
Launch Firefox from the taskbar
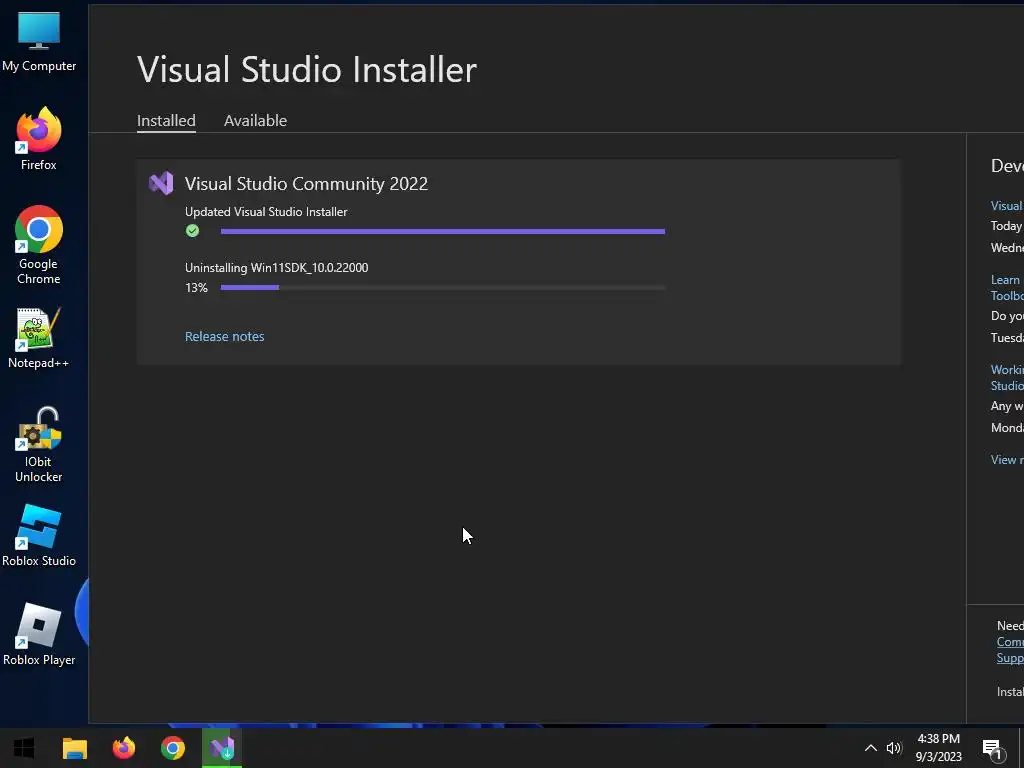pyautogui.click(x=123, y=748)
